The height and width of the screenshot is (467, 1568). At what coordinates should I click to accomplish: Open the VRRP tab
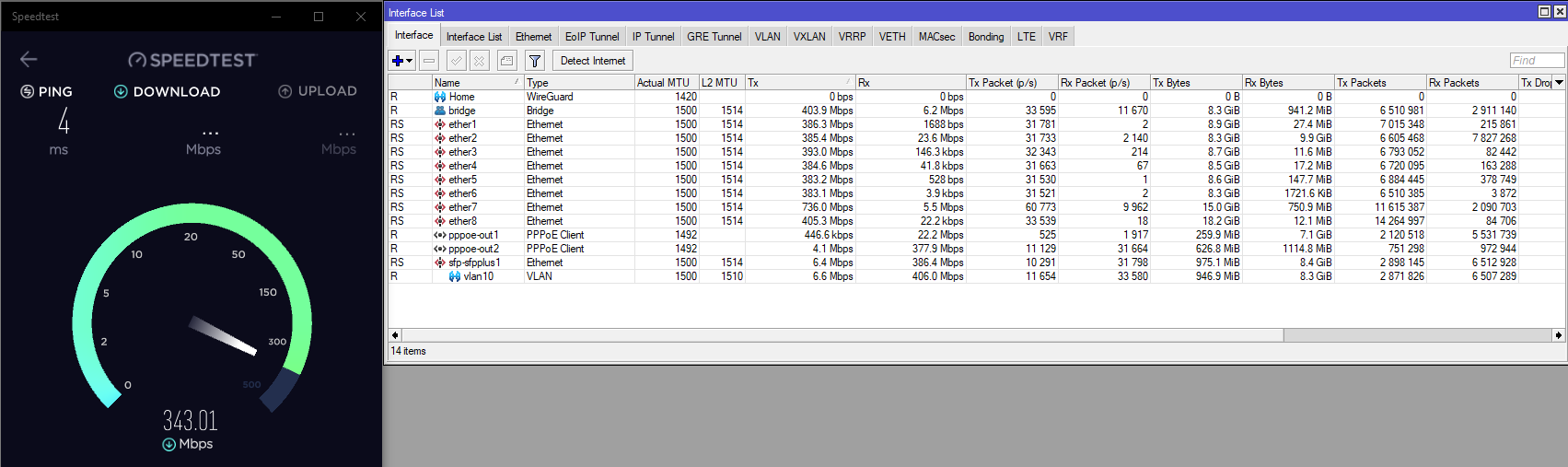point(853,37)
